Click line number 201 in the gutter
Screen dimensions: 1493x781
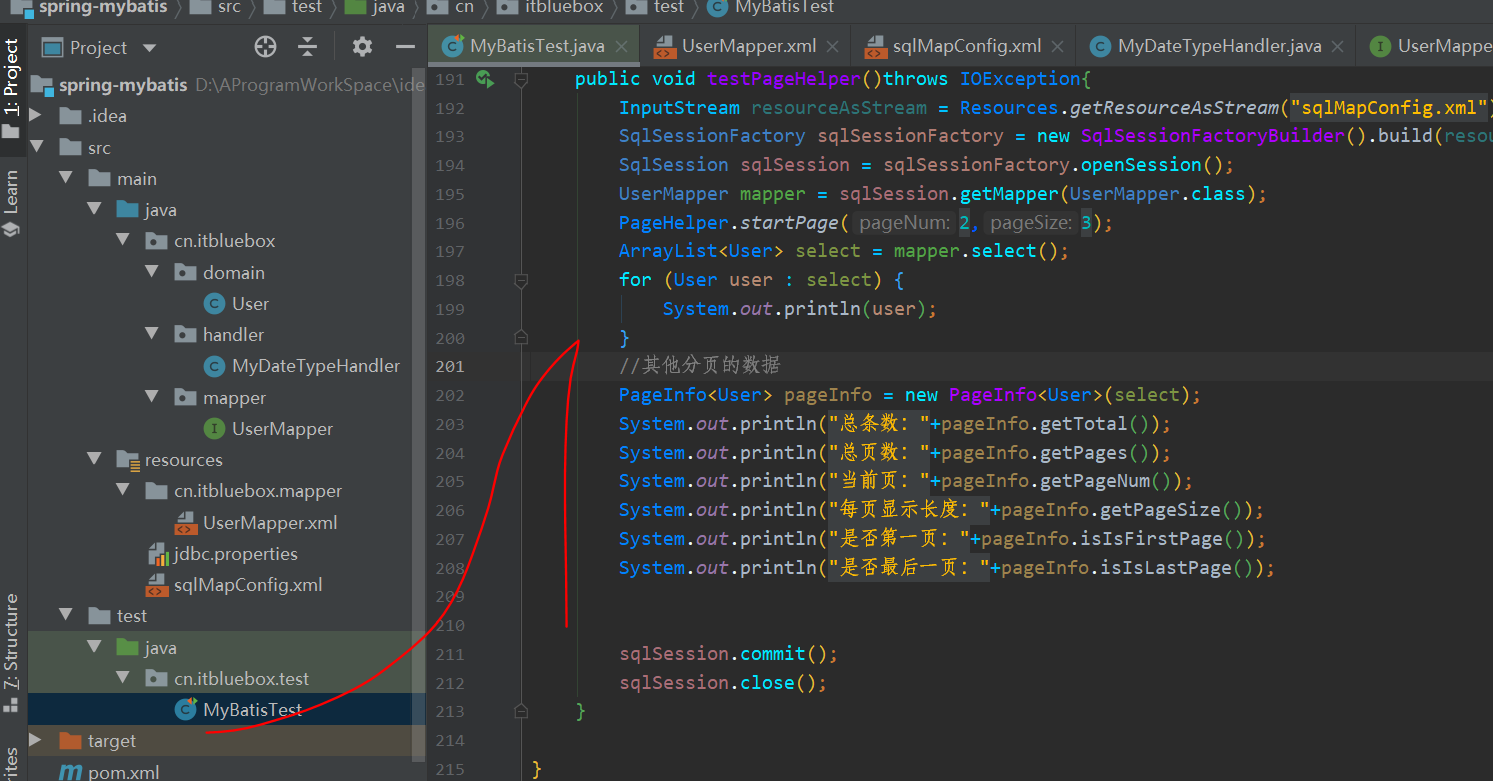[x=450, y=366]
